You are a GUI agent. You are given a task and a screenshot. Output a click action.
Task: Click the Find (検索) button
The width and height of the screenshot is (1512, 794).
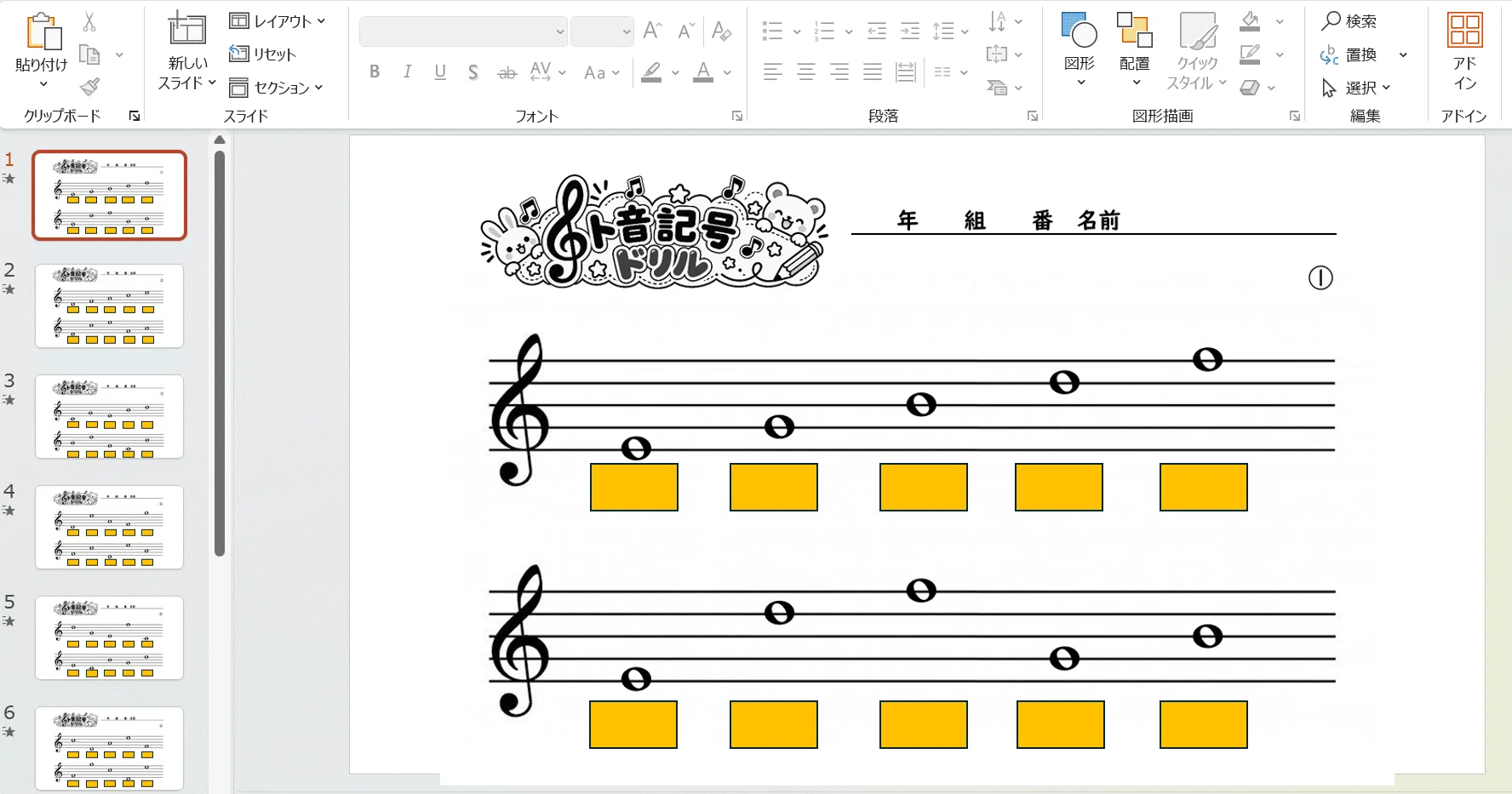(1349, 21)
